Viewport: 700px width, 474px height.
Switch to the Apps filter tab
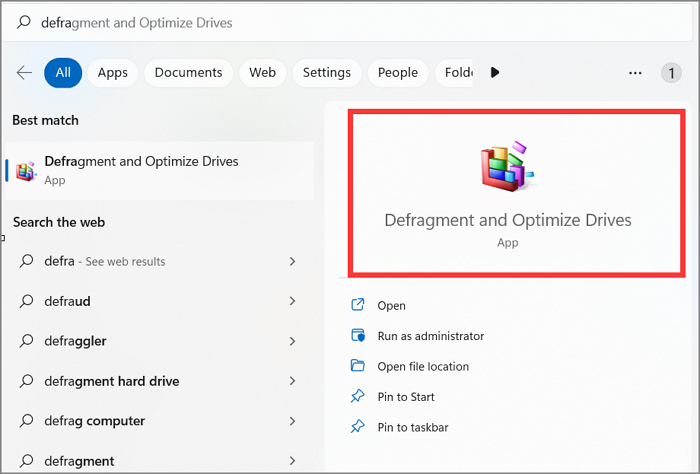pos(113,72)
